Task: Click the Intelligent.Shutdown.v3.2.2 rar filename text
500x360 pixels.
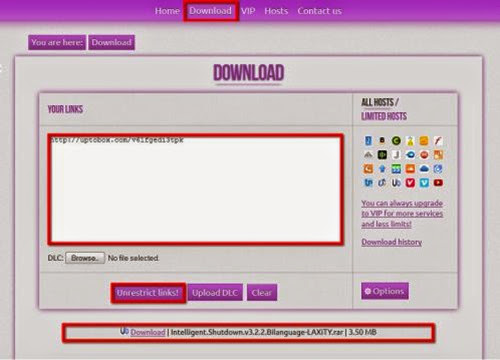Action: pos(257,332)
